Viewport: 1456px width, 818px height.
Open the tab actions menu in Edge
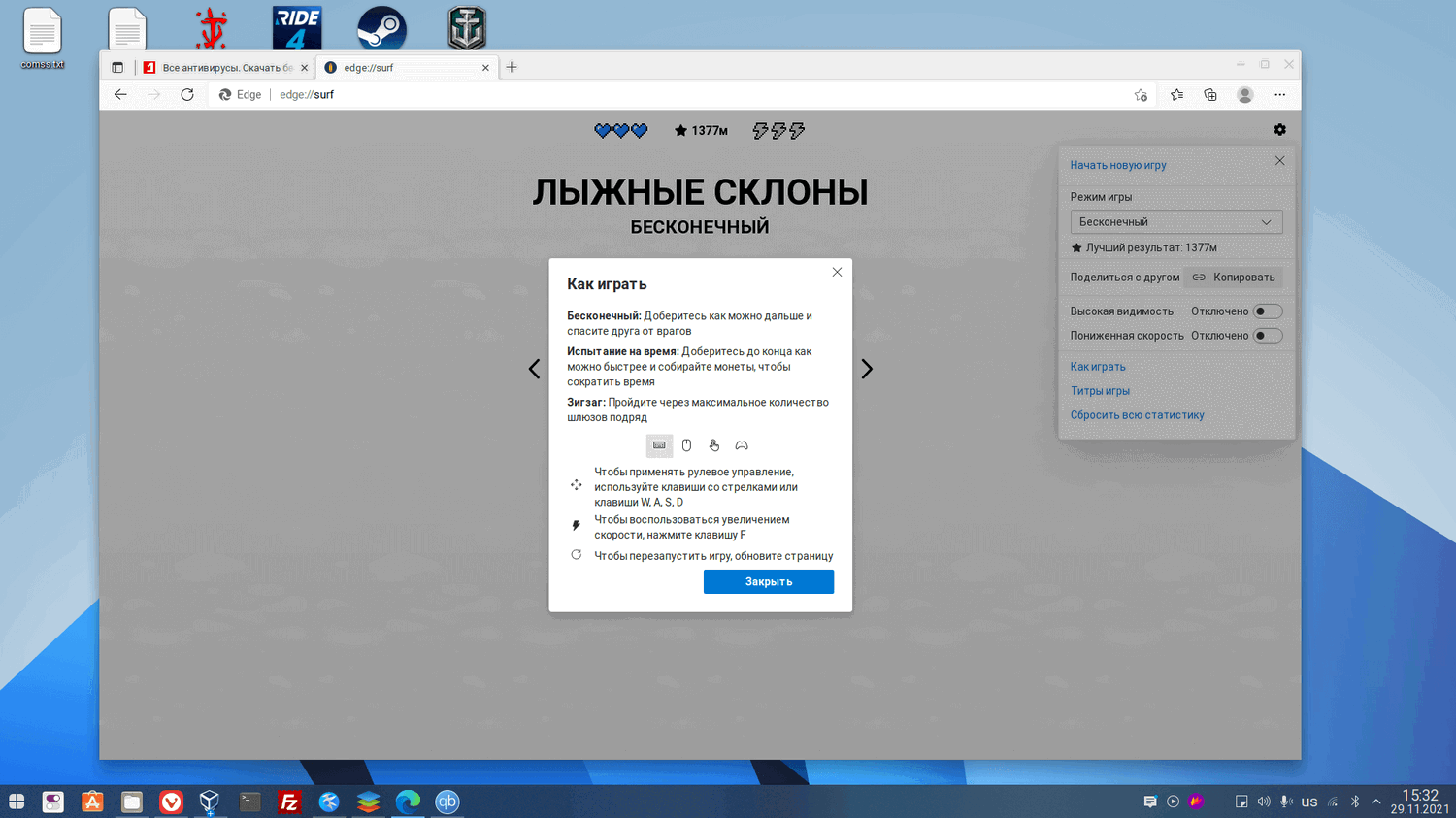coord(117,68)
